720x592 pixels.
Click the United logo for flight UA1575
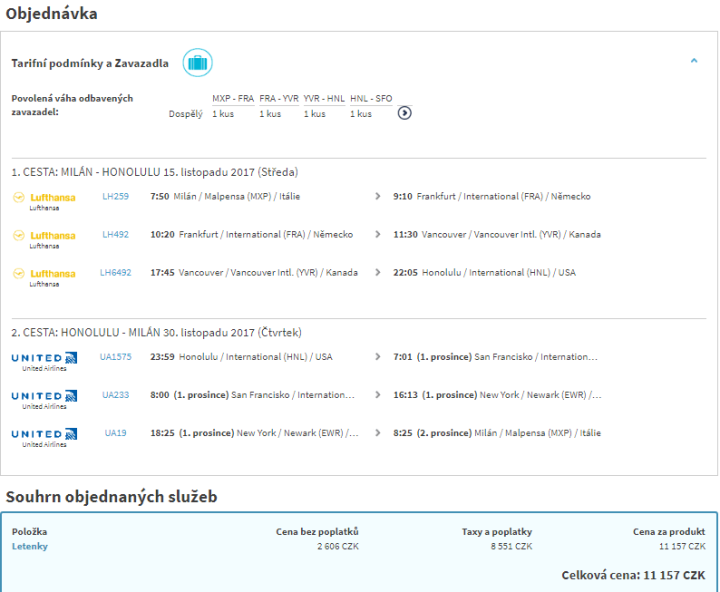tap(44, 358)
